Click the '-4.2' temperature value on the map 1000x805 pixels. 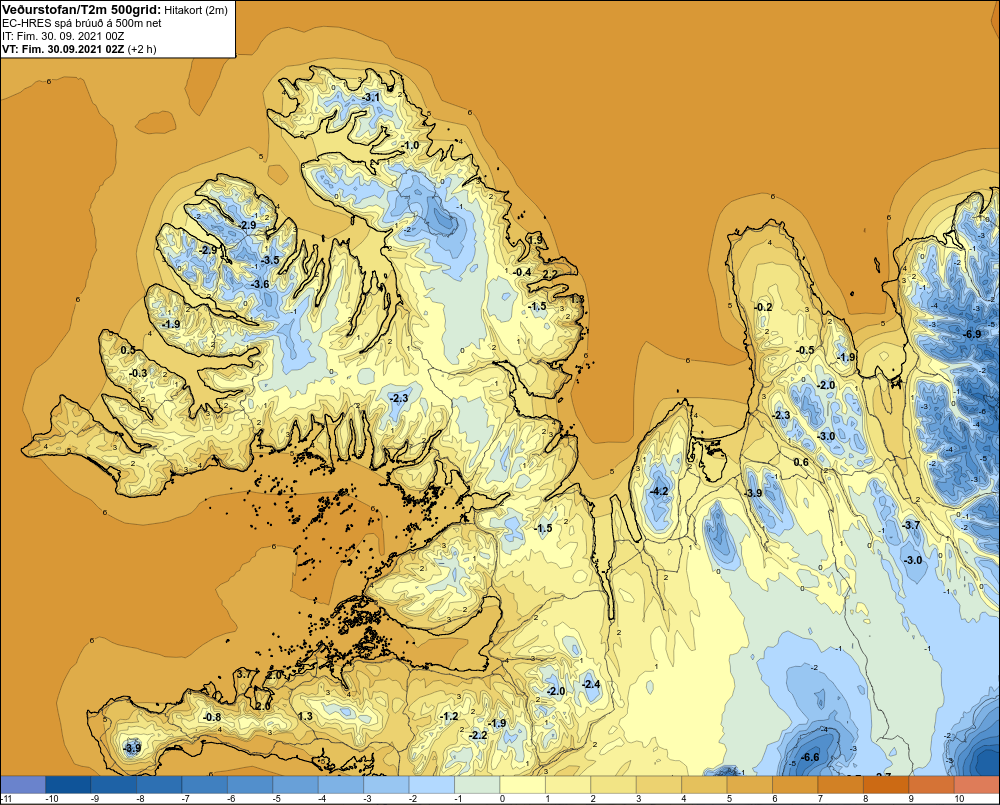tap(659, 491)
